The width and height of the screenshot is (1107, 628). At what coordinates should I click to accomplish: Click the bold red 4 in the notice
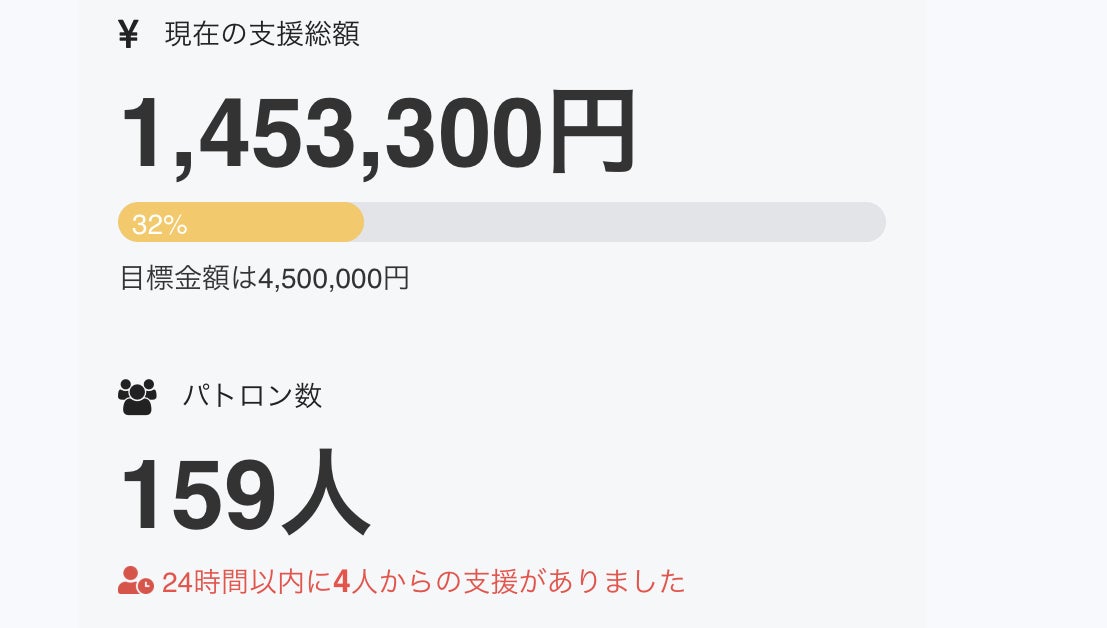coord(341,582)
